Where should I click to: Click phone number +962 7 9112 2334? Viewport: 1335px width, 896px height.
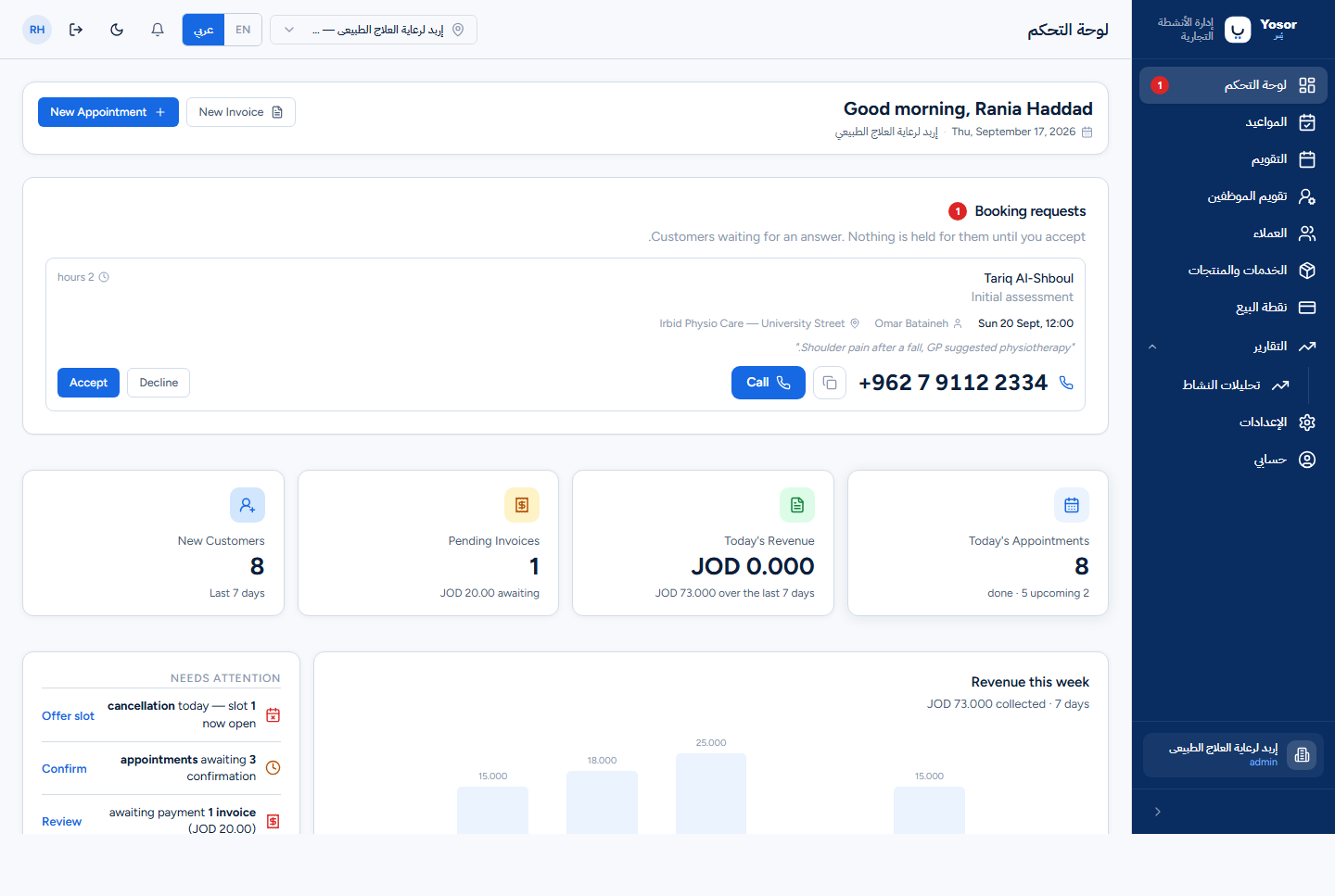[953, 383]
